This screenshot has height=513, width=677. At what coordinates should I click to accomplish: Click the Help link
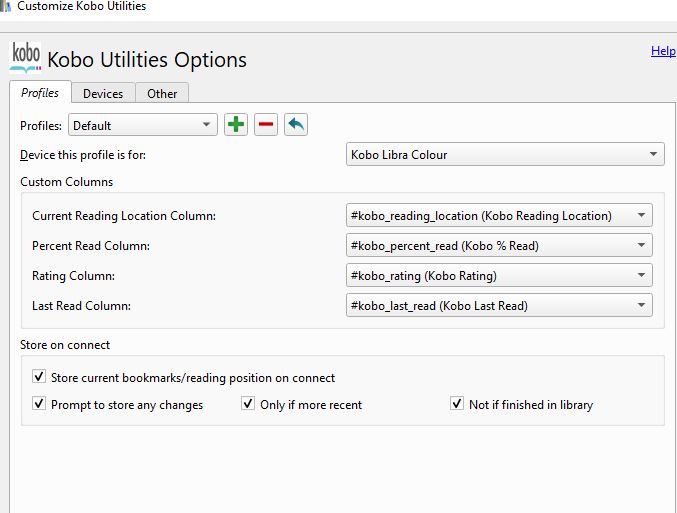point(663,51)
